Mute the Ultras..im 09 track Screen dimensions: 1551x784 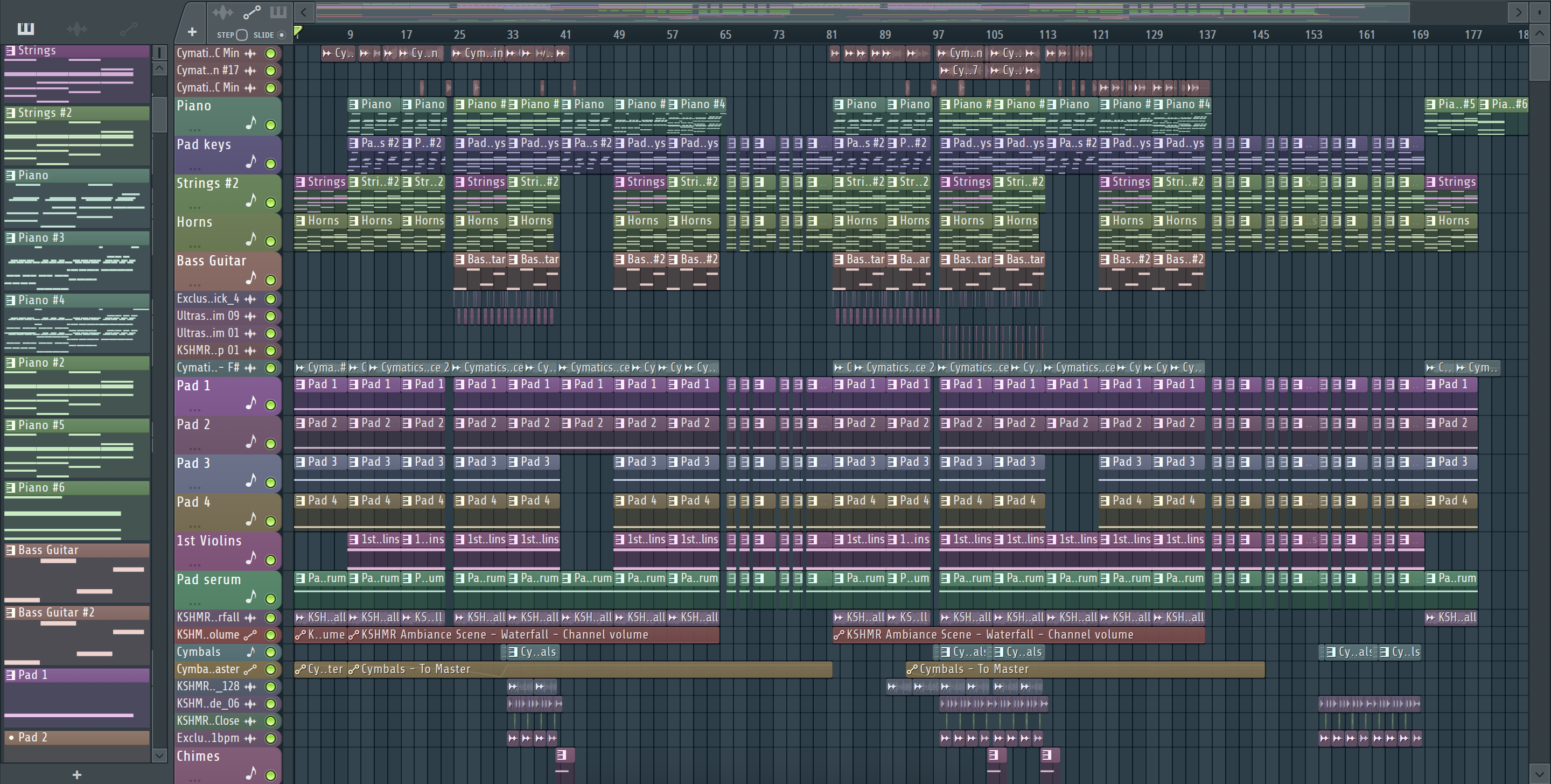coord(271,316)
